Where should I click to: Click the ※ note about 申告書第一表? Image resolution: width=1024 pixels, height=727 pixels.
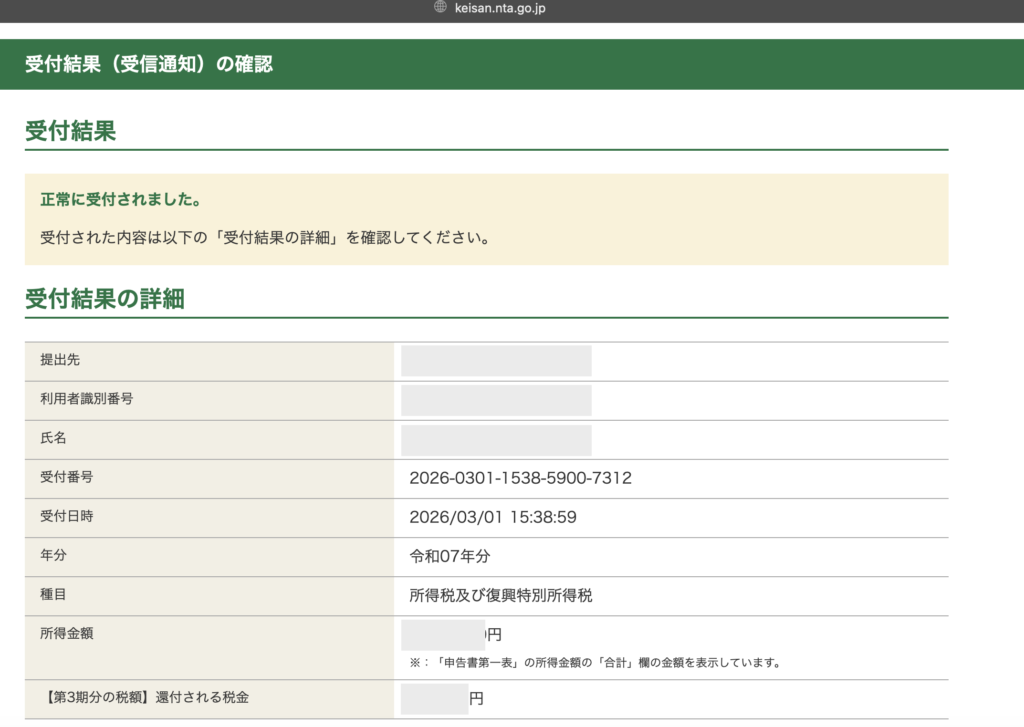[x=594, y=662]
